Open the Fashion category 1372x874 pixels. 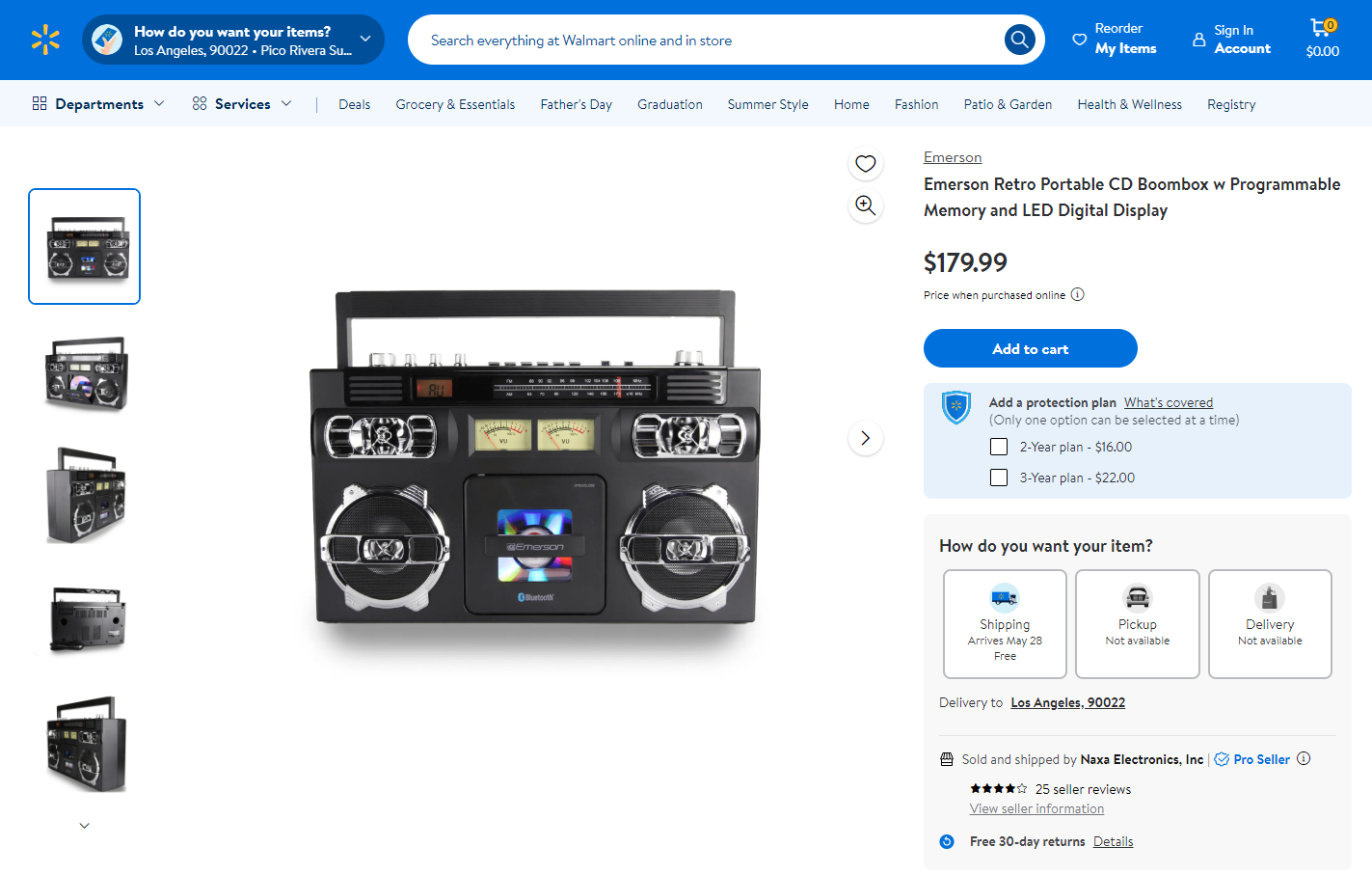pyautogui.click(x=917, y=104)
